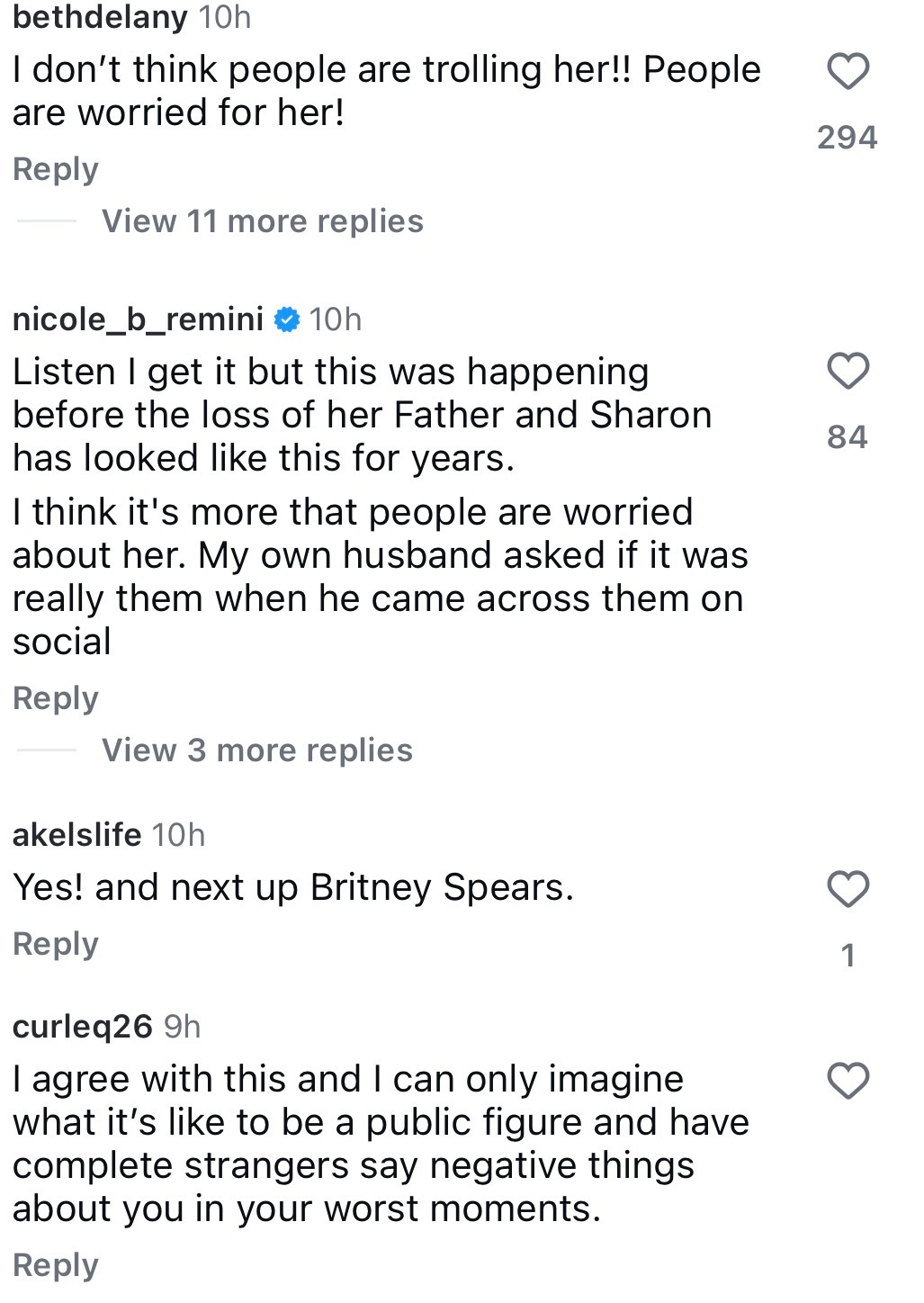Open nicole_b_remini's profile from username
This screenshot has width=924, height=1303.
coord(138,319)
